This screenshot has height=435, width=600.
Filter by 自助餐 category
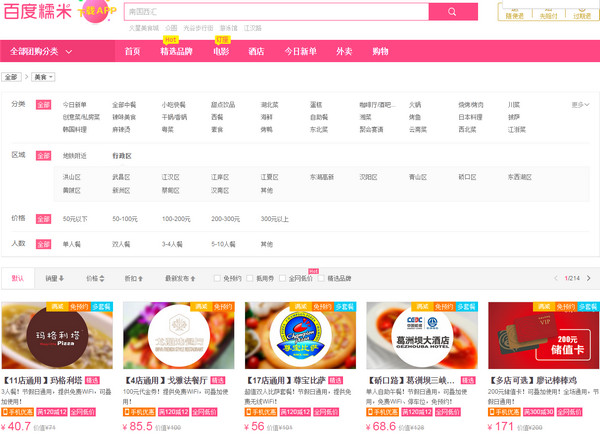tap(319, 117)
